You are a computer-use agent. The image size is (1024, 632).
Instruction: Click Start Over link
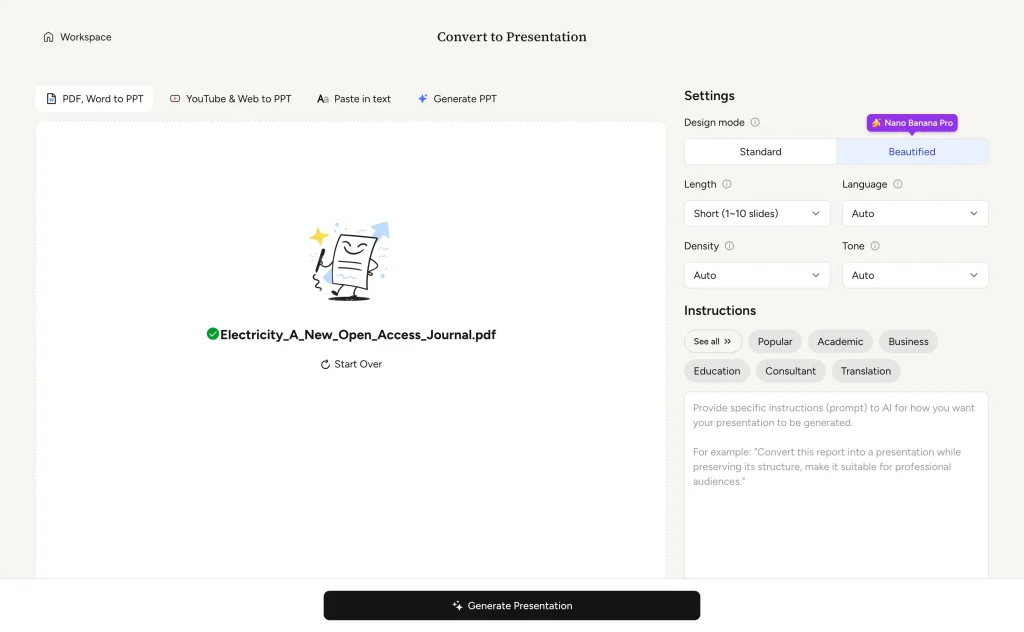[x=351, y=364]
